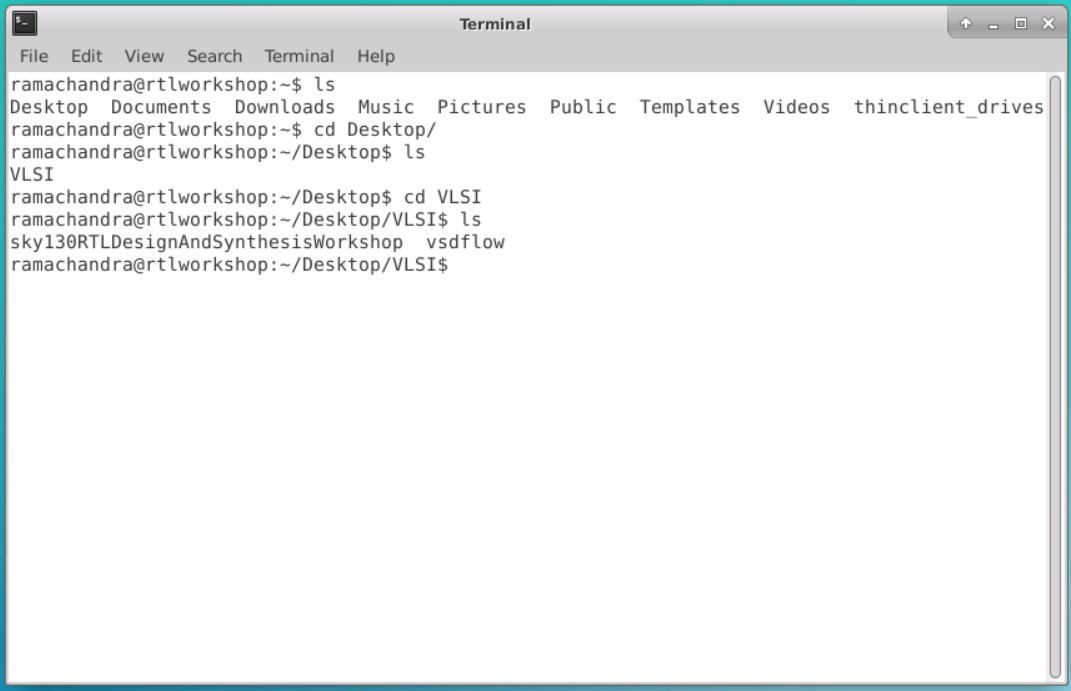Place cursor at the active shell prompt line
The width and height of the screenshot is (1071, 691).
[x=460, y=263]
